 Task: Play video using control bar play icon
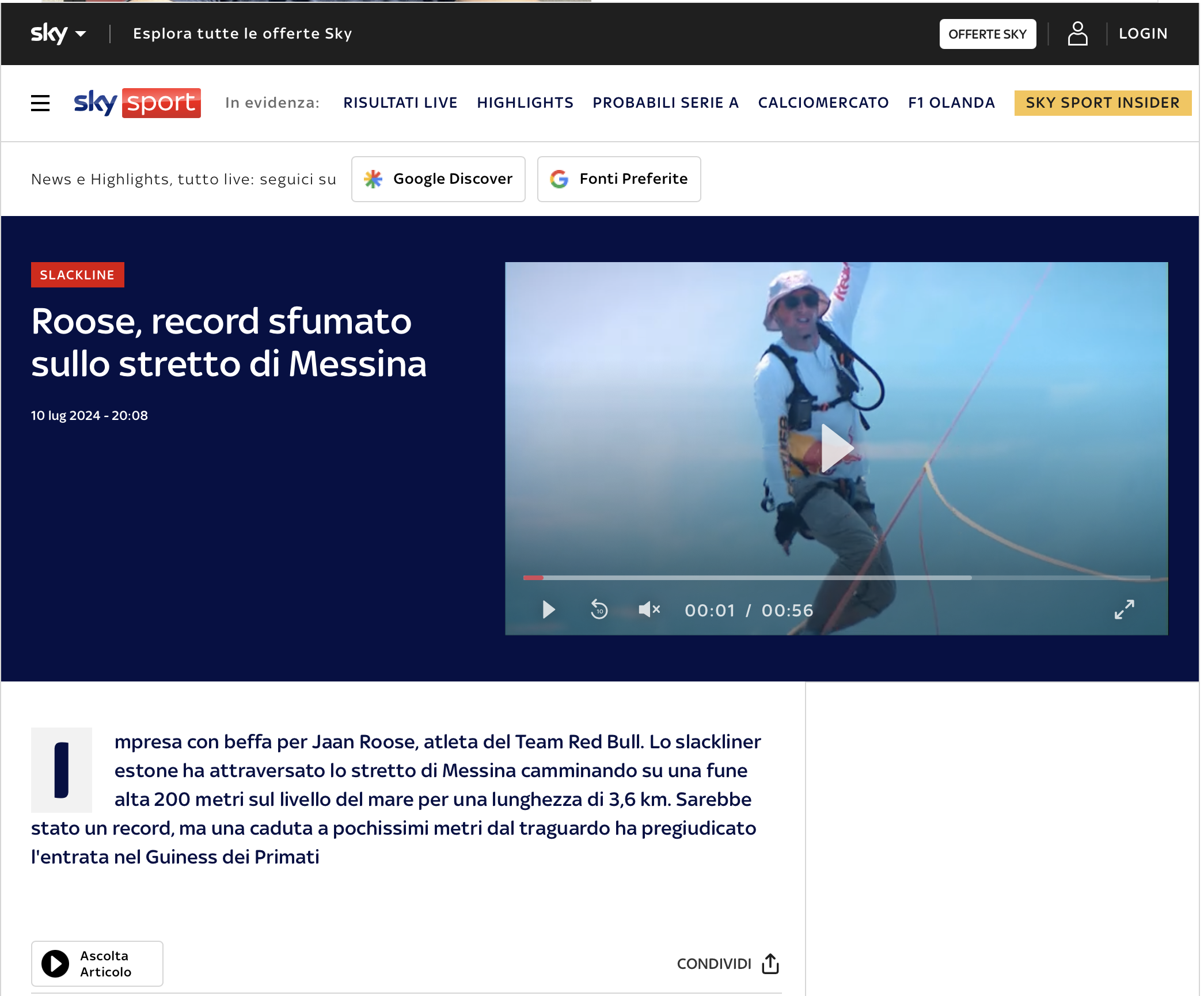tap(549, 609)
